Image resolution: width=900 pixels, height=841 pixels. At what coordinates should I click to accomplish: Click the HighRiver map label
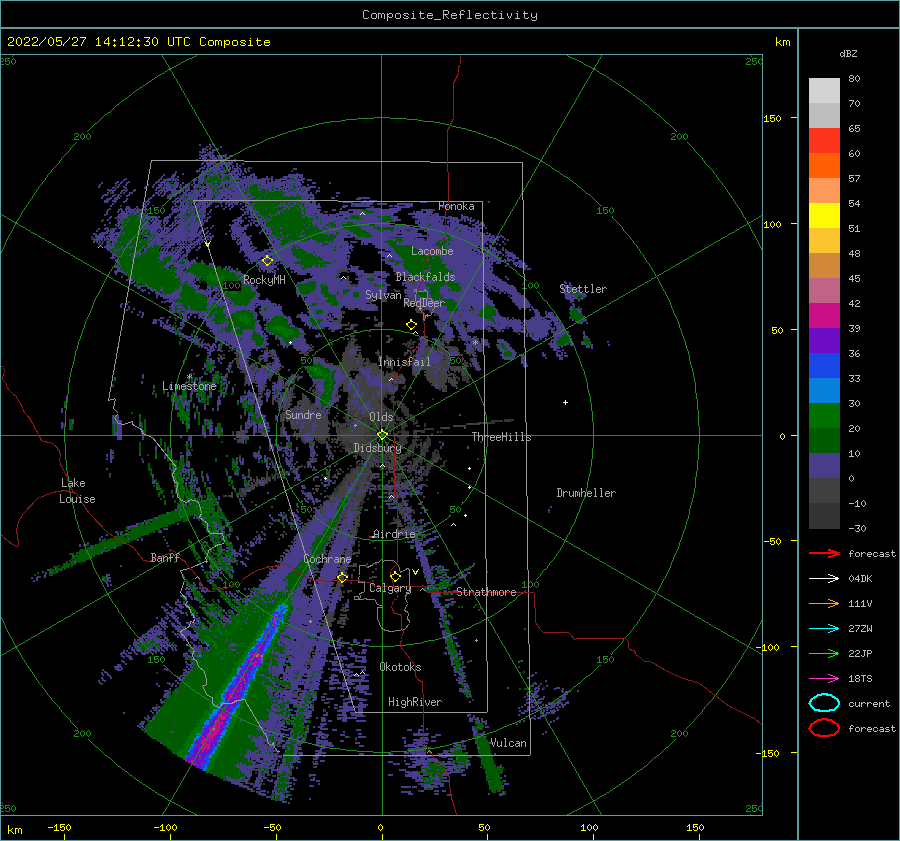pyautogui.click(x=415, y=702)
